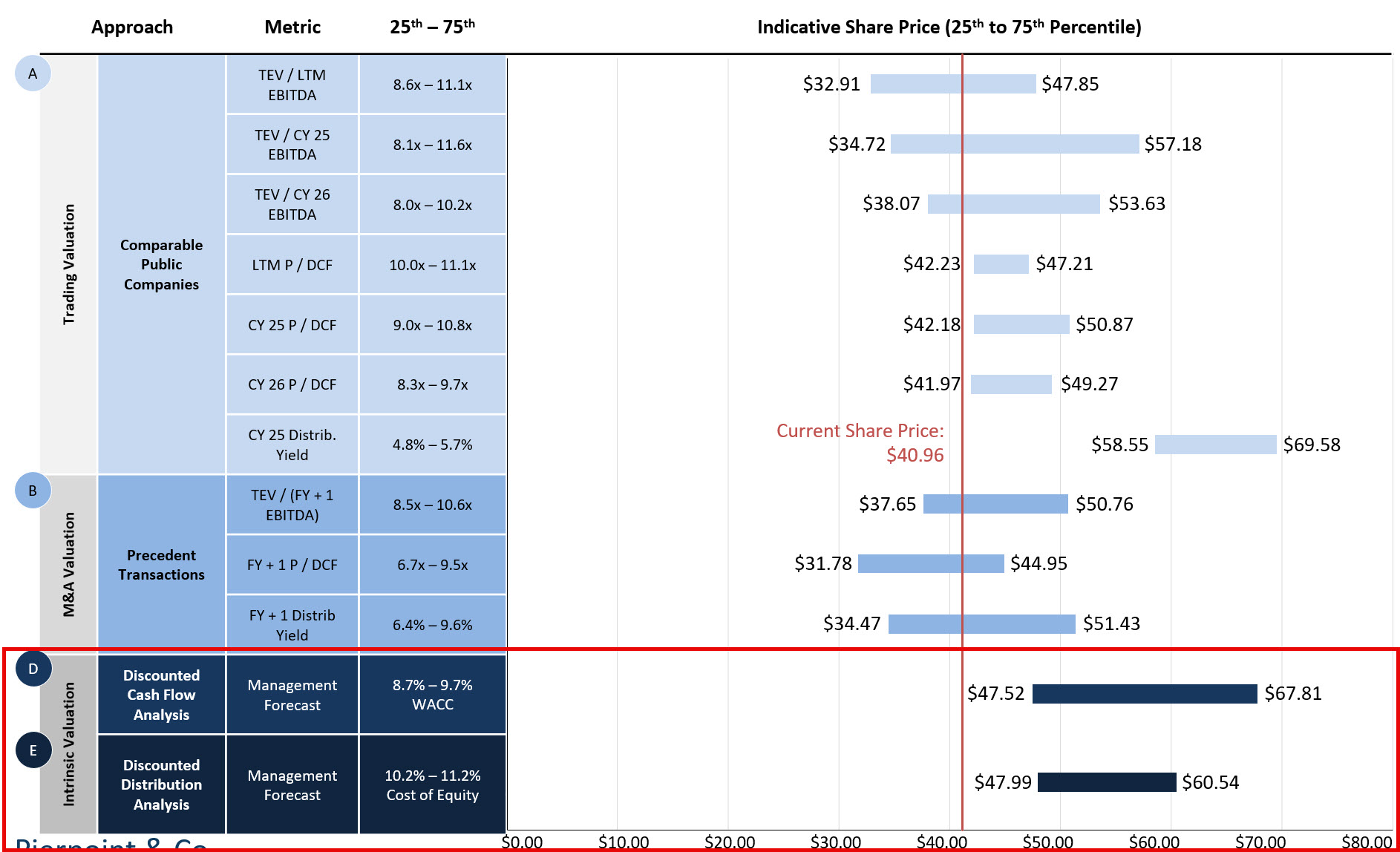Click the bar between $42.18 and $50.87
The image size is (1400, 852).
pos(1021,324)
